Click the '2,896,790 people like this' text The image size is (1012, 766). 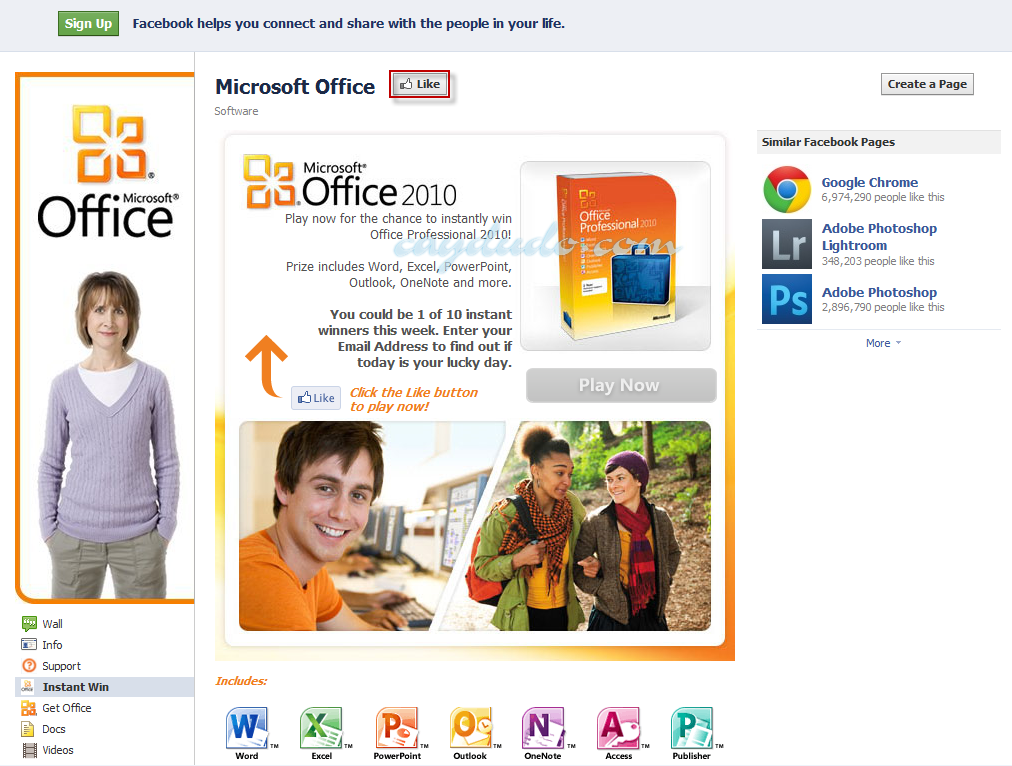882,307
